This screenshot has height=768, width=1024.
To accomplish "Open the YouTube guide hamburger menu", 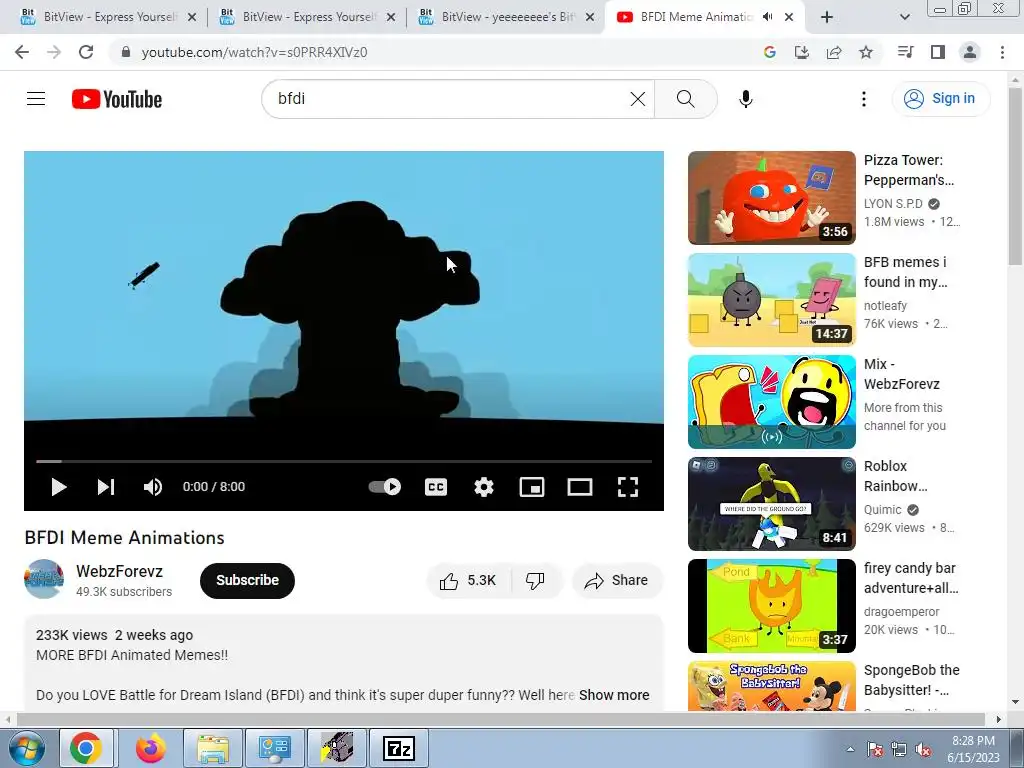I will (x=36, y=99).
